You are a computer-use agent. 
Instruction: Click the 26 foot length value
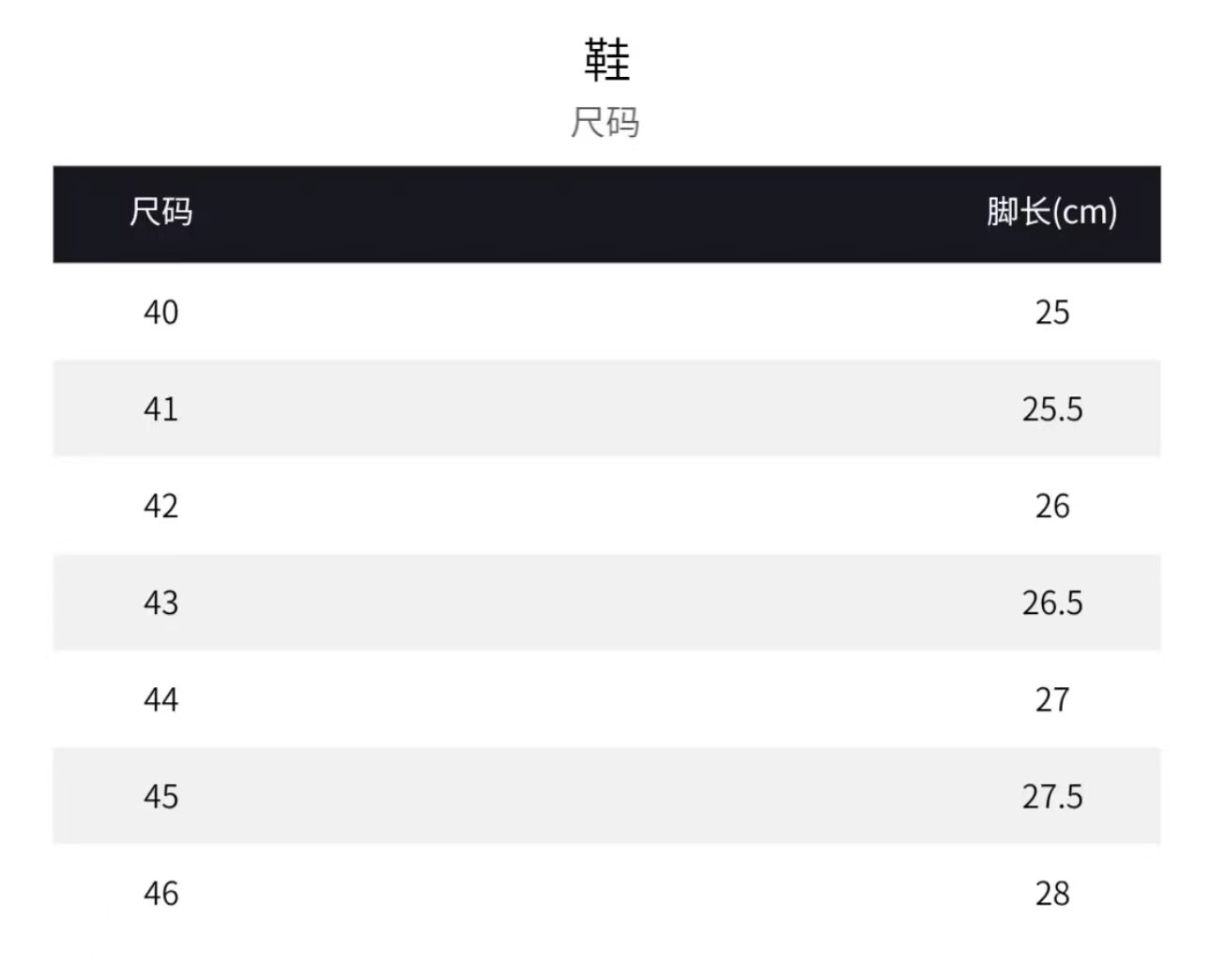[x=1052, y=506]
